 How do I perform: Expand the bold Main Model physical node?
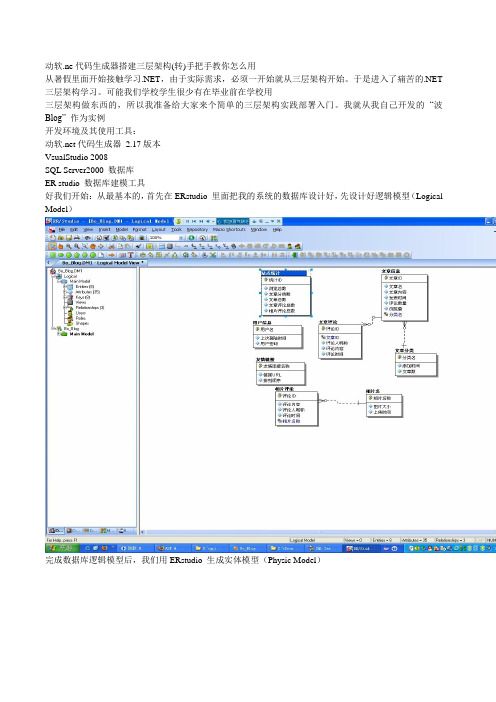point(58,334)
